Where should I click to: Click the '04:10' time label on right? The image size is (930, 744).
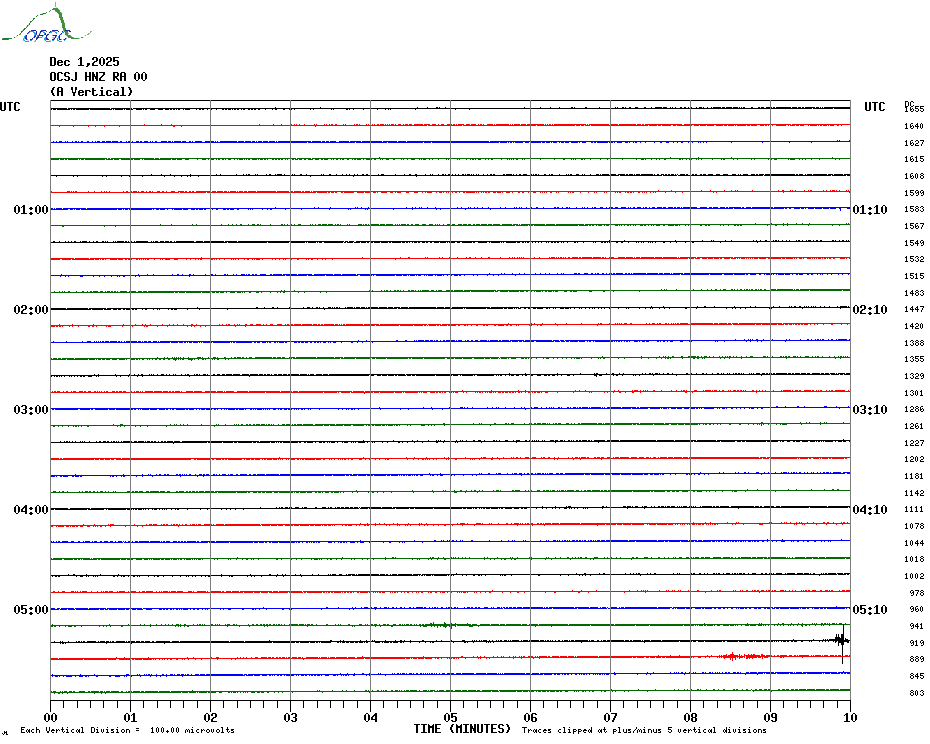pos(870,510)
